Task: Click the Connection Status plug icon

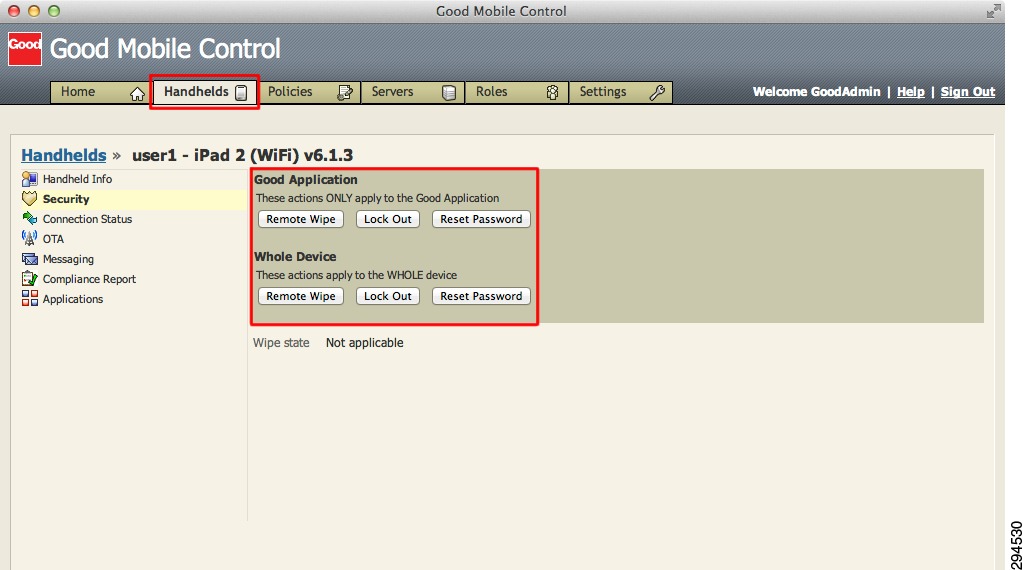Action: (x=29, y=218)
